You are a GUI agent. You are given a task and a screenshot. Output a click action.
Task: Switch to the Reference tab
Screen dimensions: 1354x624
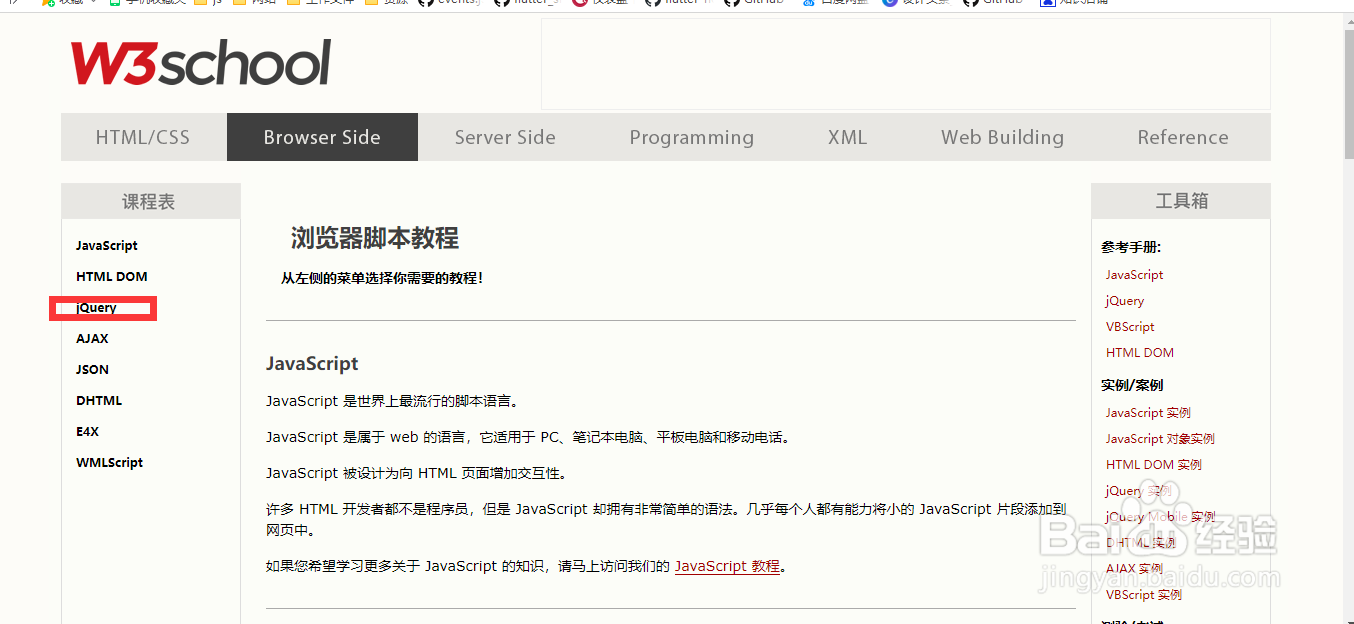pyautogui.click(x=1183, y=137)
